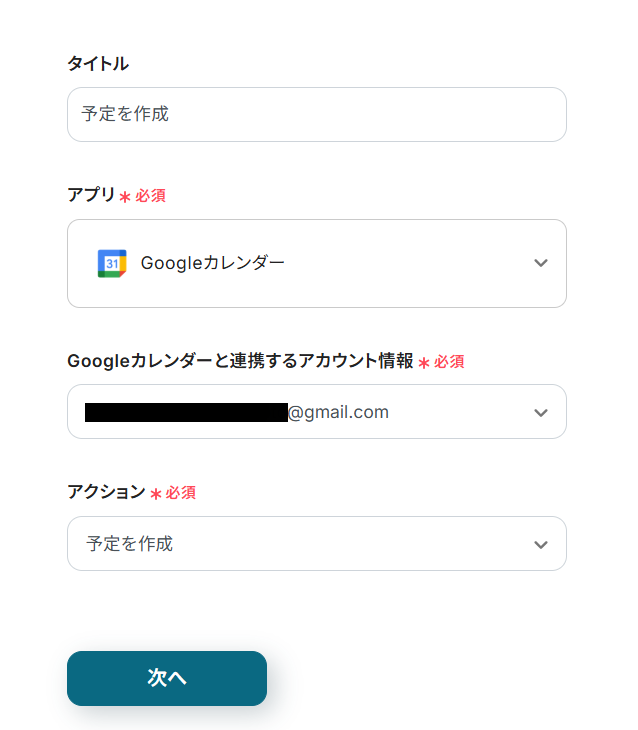Click the Googleカレンダーと連携するアカウント情報 label
The height and width of the screenshot is (730, 638).
click(x=240, y=361)
